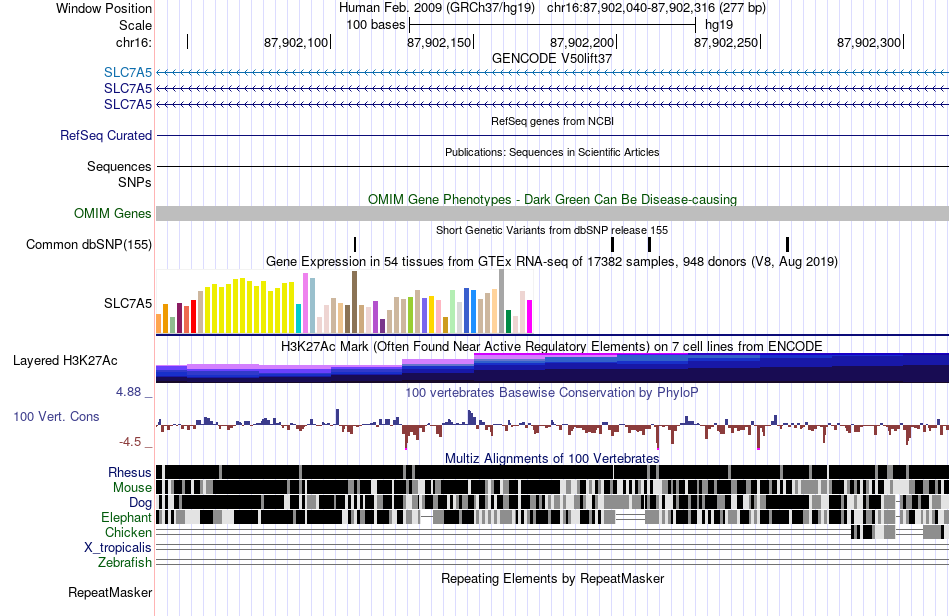Click the tall brown bar in GTEx chart
950x616 pixels.
355,302
